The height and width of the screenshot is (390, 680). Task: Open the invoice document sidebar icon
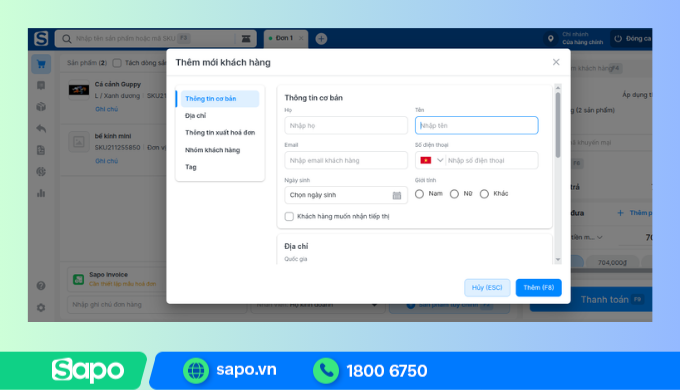[41, 150]
